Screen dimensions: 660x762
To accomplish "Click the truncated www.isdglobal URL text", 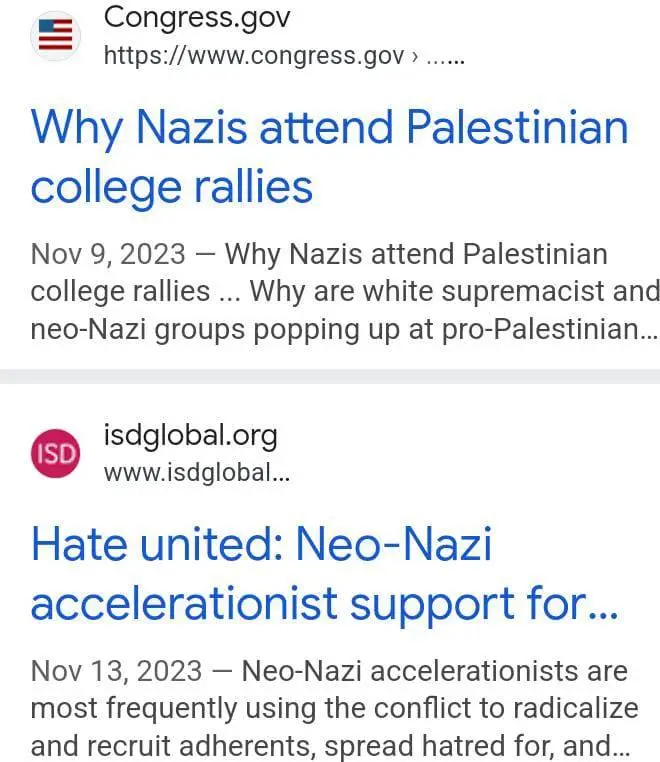I will [x=197, y=473].
